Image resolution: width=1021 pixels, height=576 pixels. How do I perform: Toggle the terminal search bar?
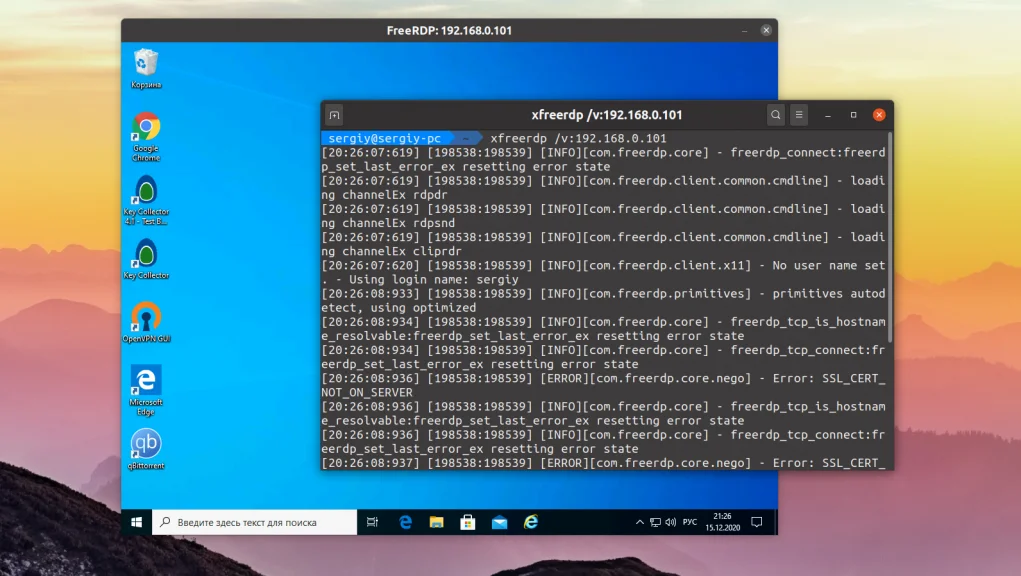(775, 114)
